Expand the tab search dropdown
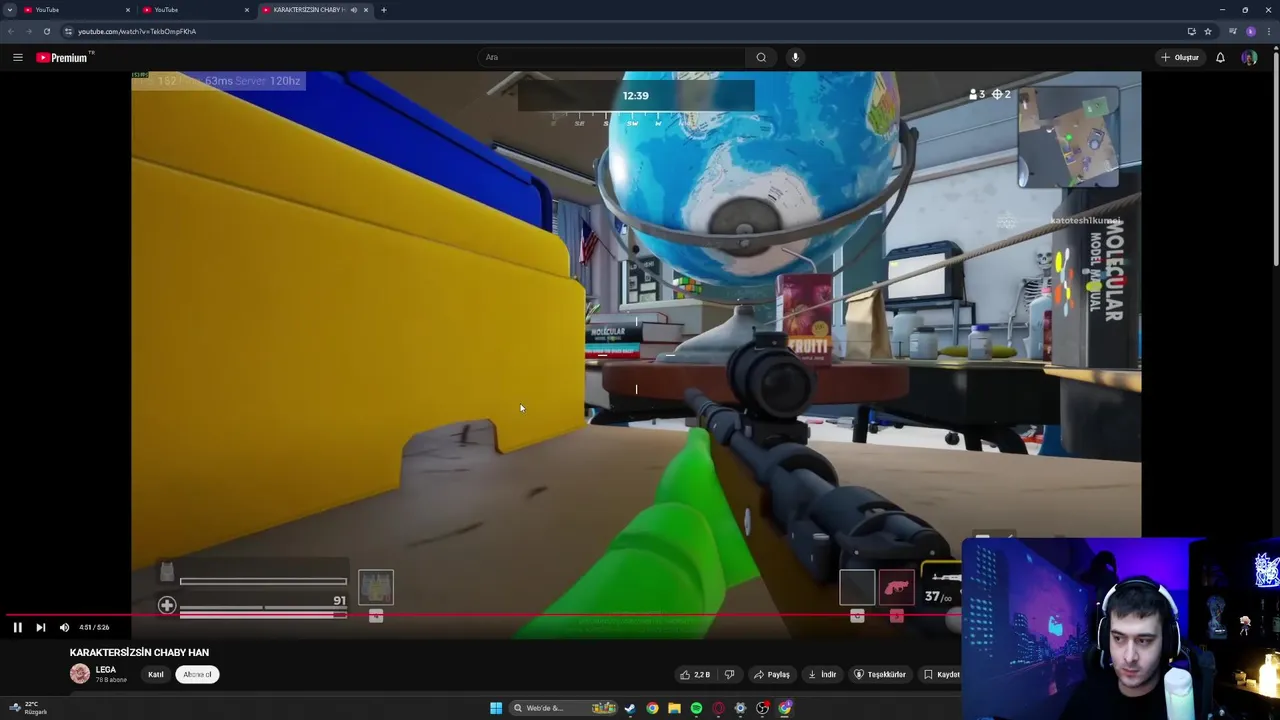1280x720 pixels. coord(9,10)
